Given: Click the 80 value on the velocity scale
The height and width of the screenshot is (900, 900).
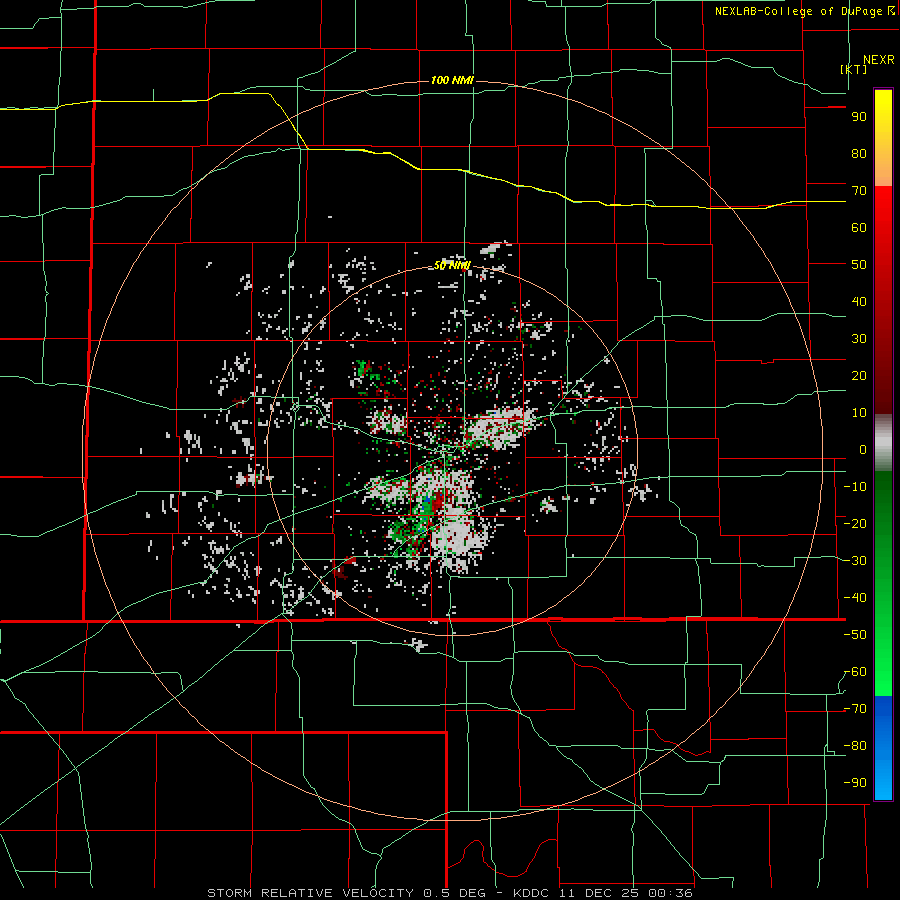Looking at the screenshot, I should [x=859, y=154].
